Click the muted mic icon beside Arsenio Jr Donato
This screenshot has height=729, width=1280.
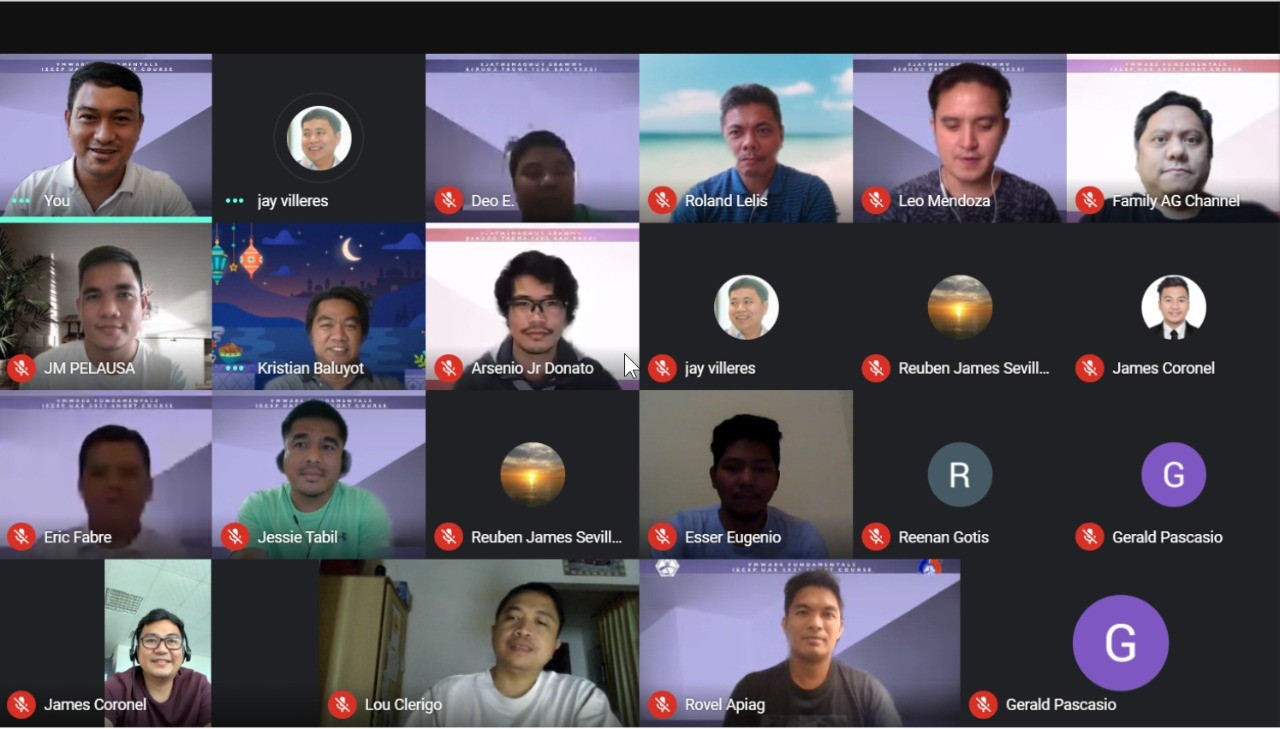tap(448, 368)
